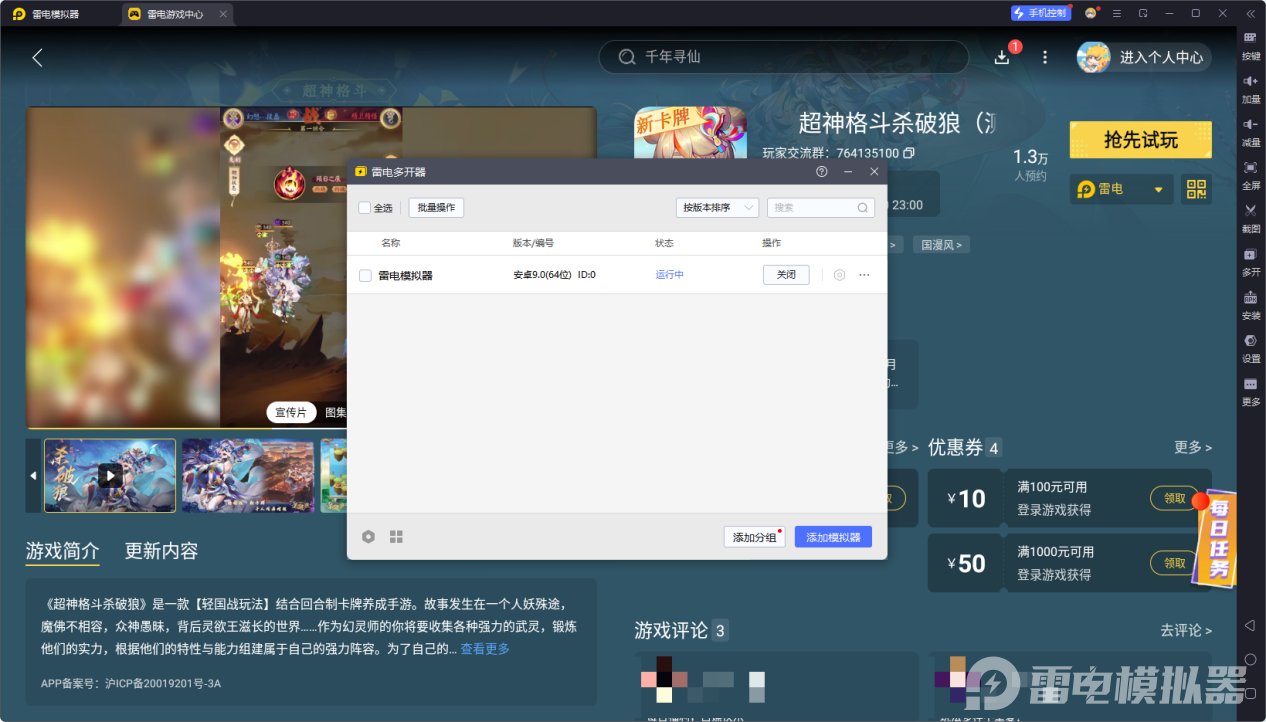Screen dimensions: 1266x722
Task: Copy the player group number 764135100
Action: [909, 153]
